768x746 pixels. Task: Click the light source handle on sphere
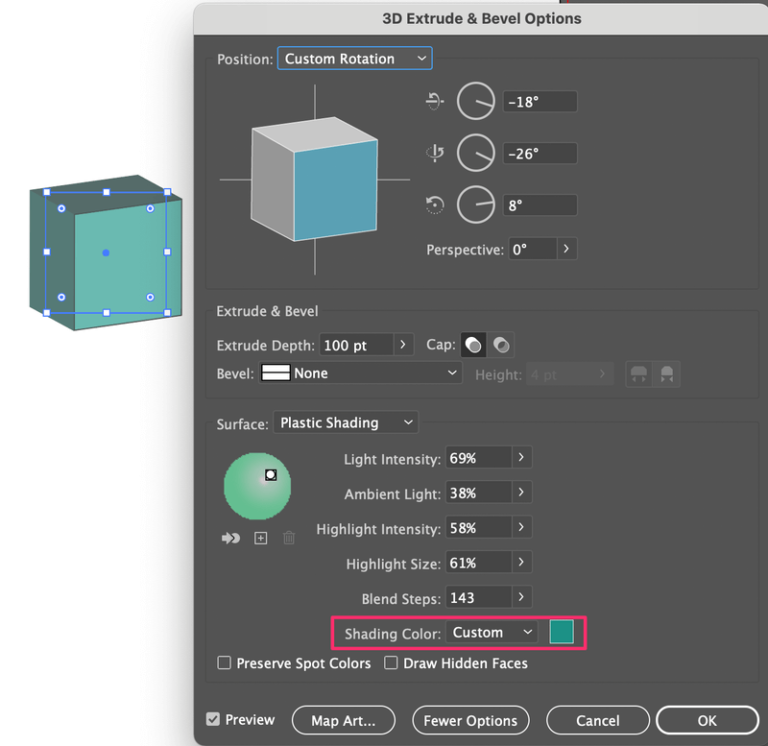pyautogui.click(x=270, y=475)
